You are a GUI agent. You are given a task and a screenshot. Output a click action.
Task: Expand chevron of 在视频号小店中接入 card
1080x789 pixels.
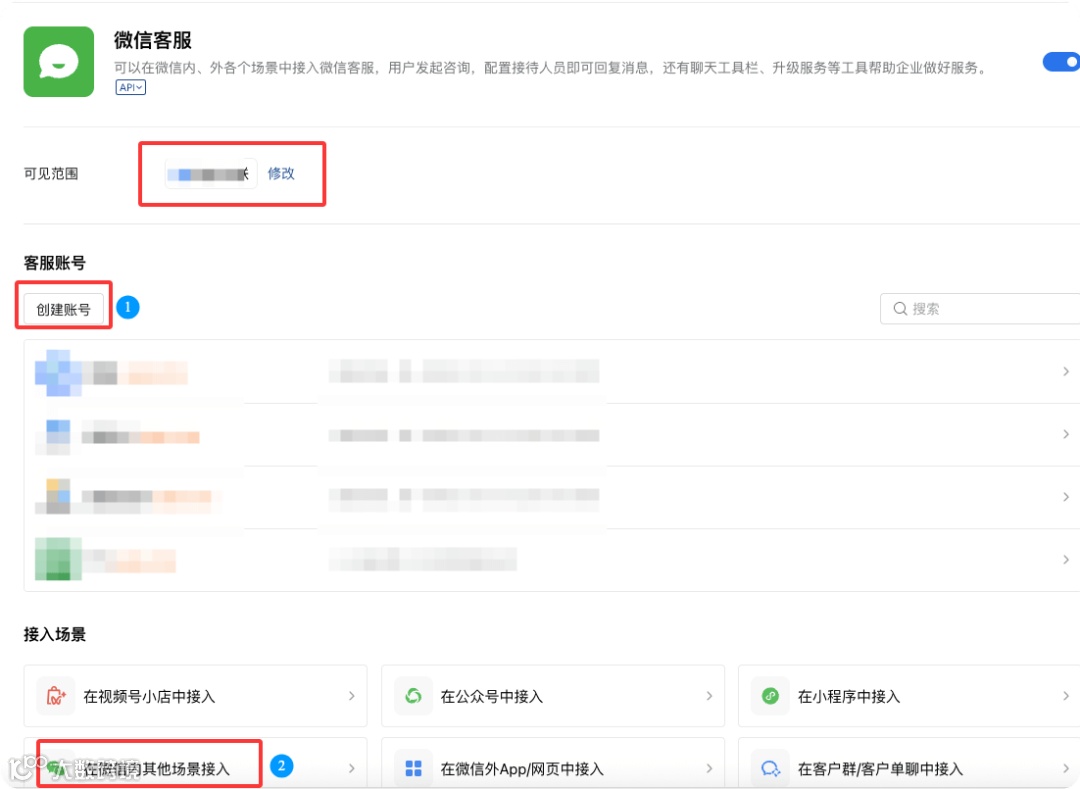(x=351, y=696)
